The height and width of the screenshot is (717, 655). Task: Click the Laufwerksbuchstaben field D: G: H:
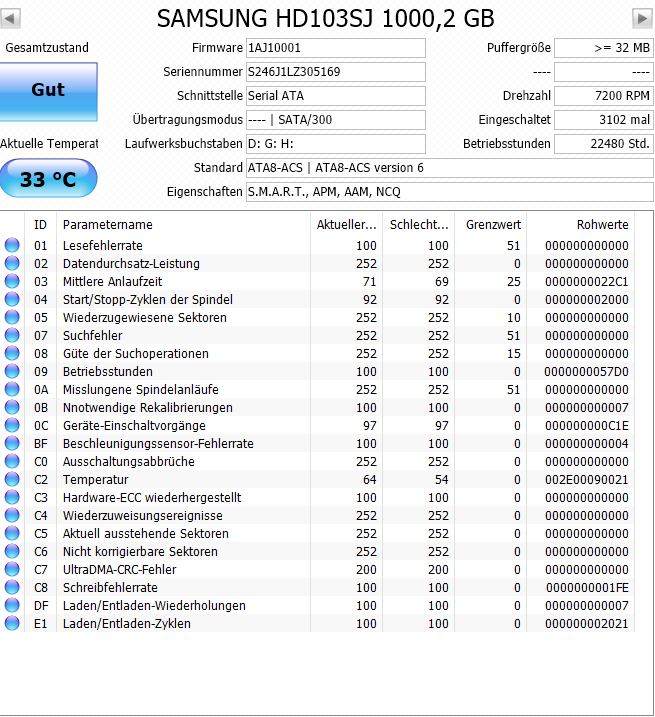click(x=336, y=144)
